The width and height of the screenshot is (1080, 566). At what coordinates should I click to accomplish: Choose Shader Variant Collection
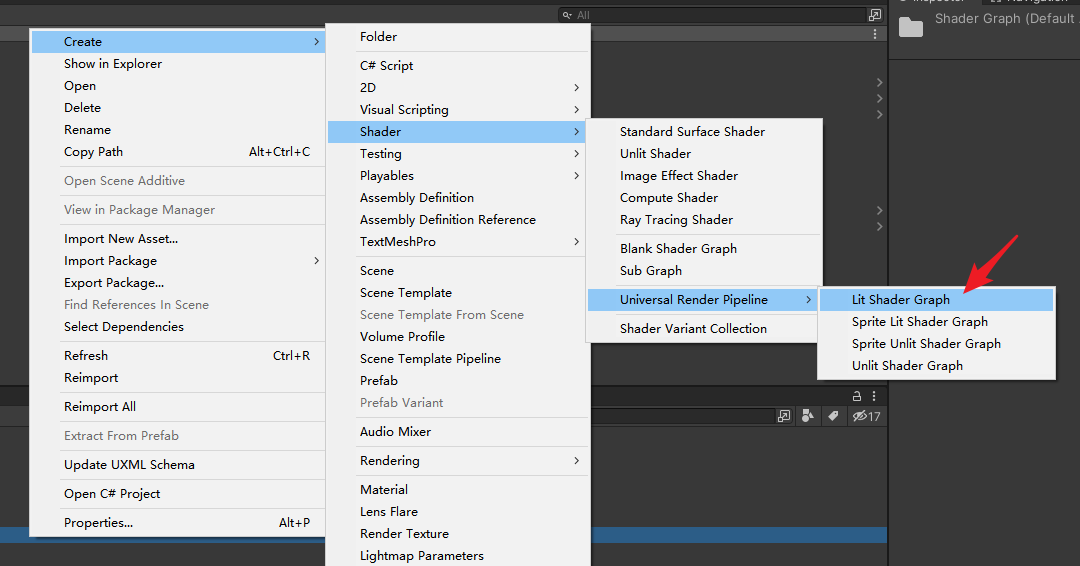click(704, 328)
